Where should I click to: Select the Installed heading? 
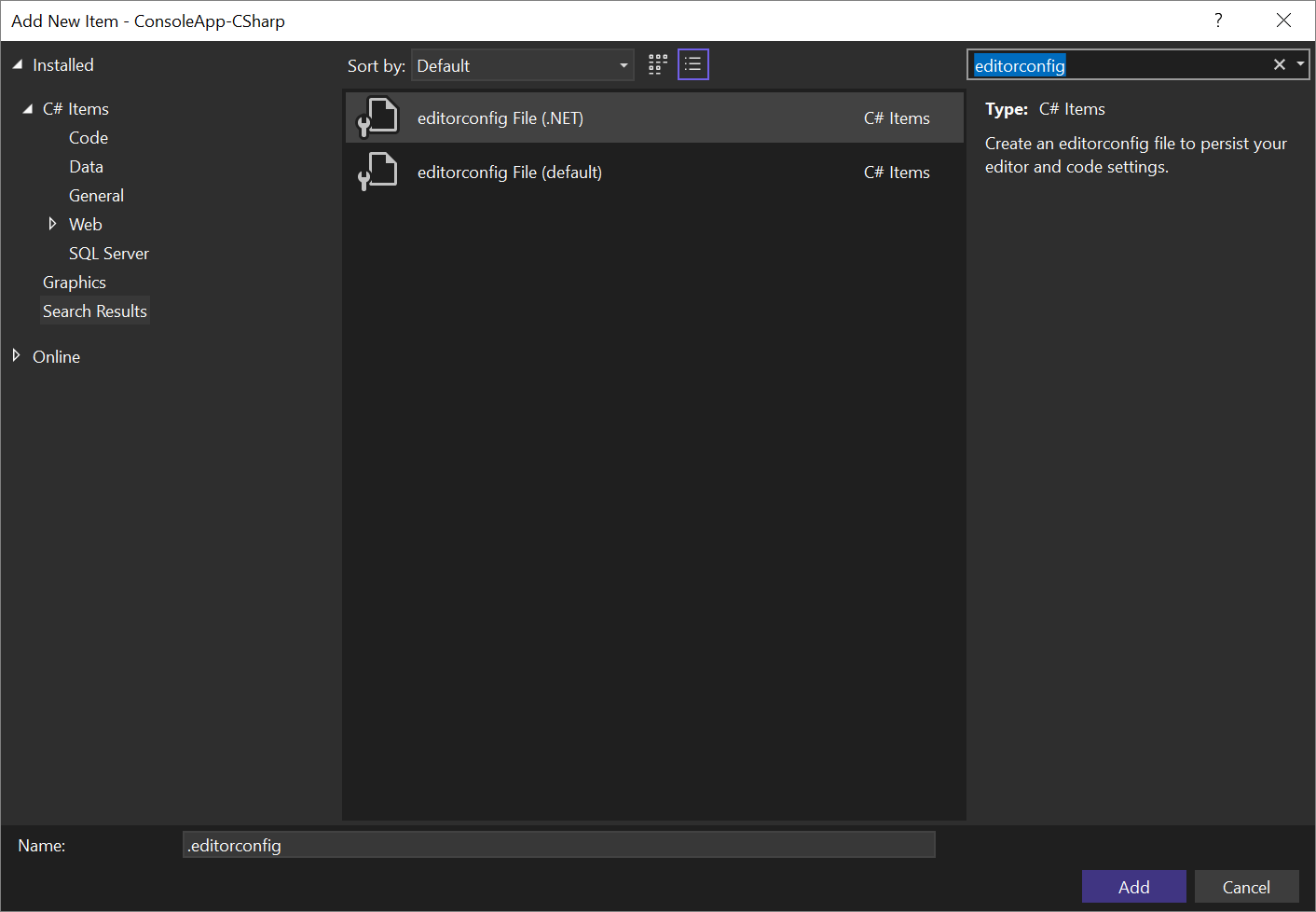[63, 65]
